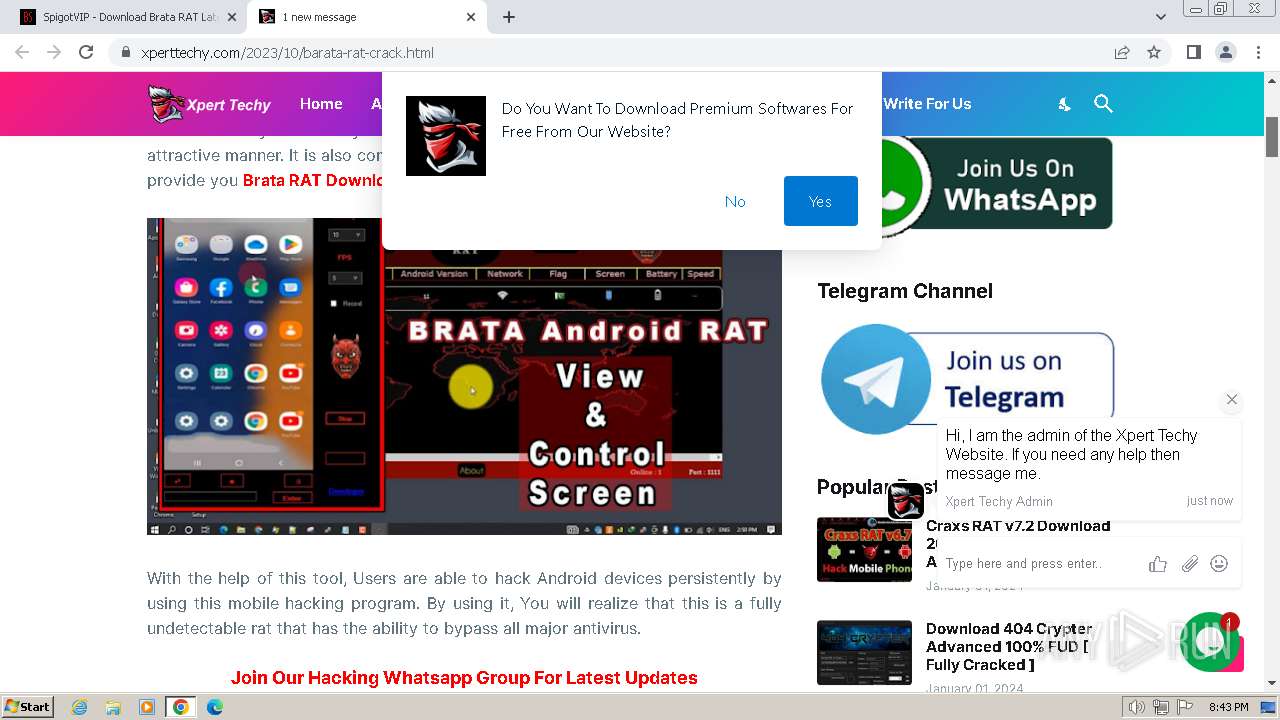Launch Internet Explorer from taskbar
The height and width of the screenshot is (720, 1280).
click(x=80, y=707)
